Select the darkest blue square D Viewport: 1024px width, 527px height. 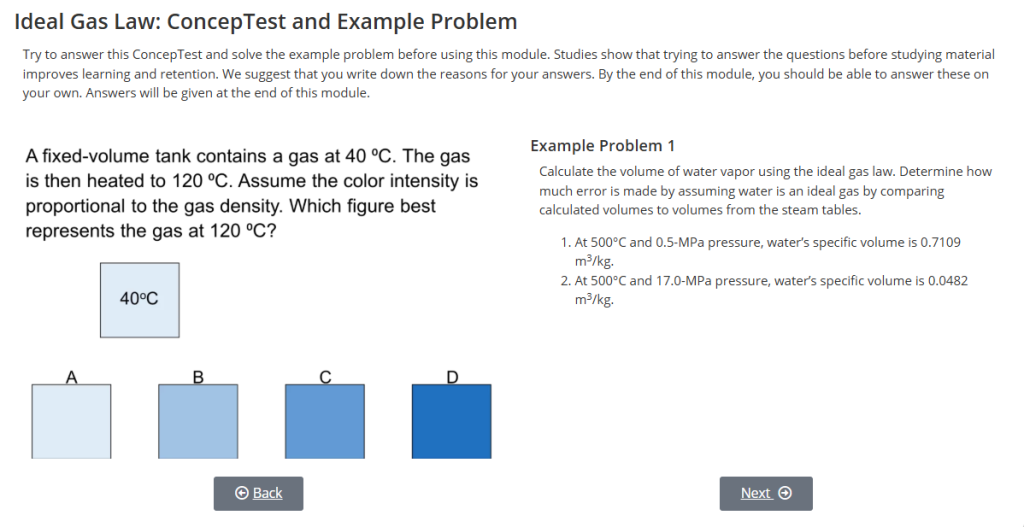tap(452, 421)
